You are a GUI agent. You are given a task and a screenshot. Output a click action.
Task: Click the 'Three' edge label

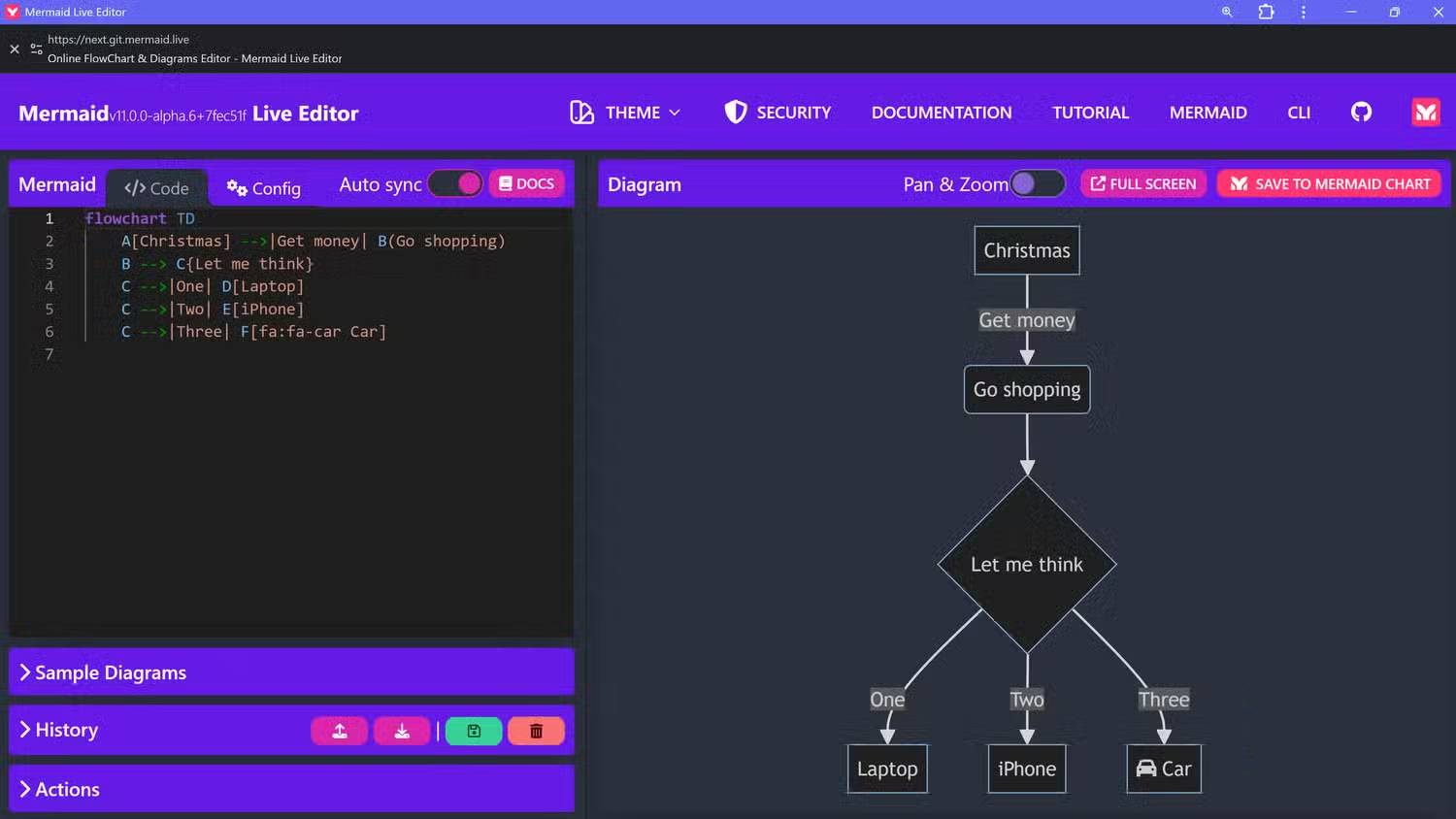(x=1164, y=700)
